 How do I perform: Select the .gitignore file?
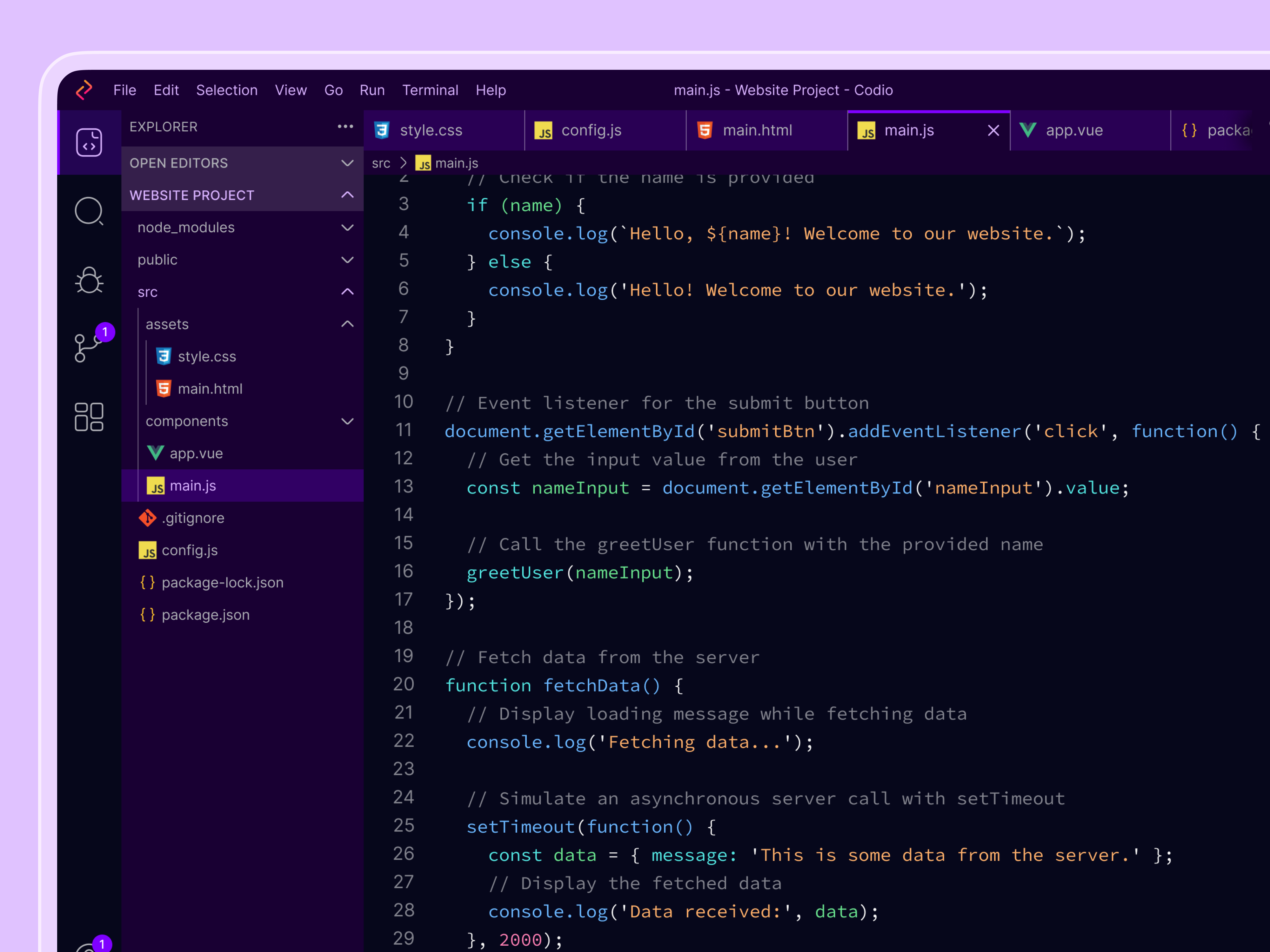(x=193, y=518)
